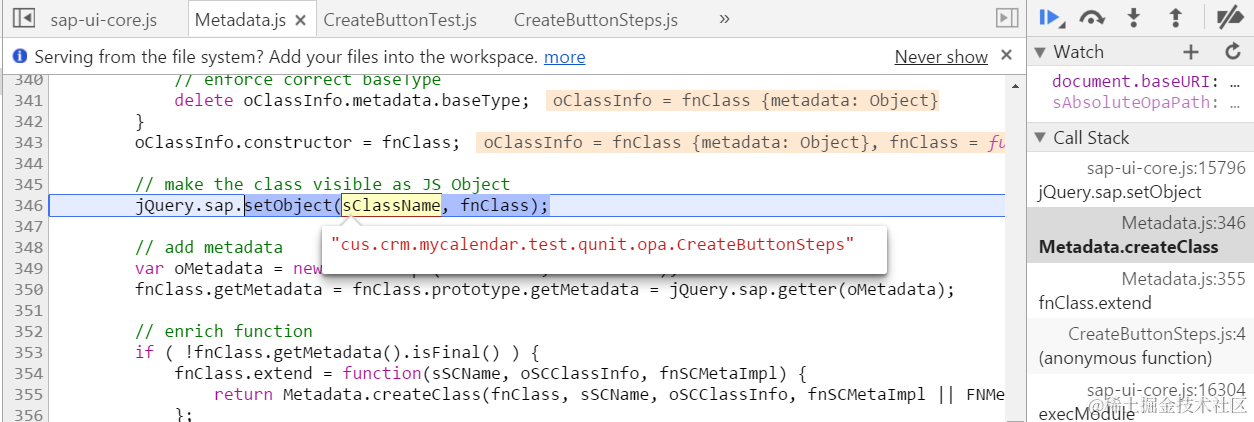
Task: Click the 'delete oClassInfo.metadata.baseType' statement
Action: tap(352, 101)
